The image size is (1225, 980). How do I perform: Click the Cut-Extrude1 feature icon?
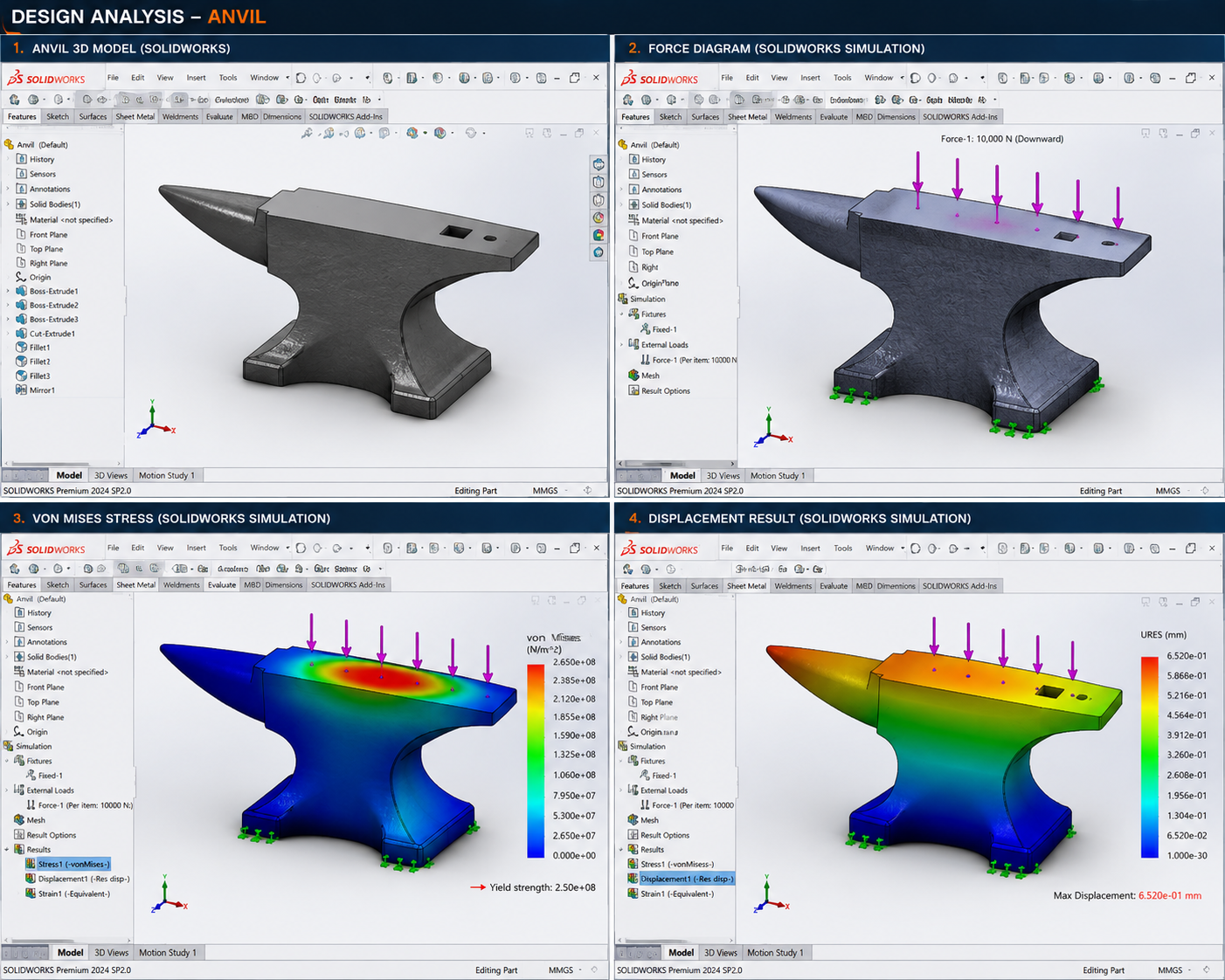22,334
